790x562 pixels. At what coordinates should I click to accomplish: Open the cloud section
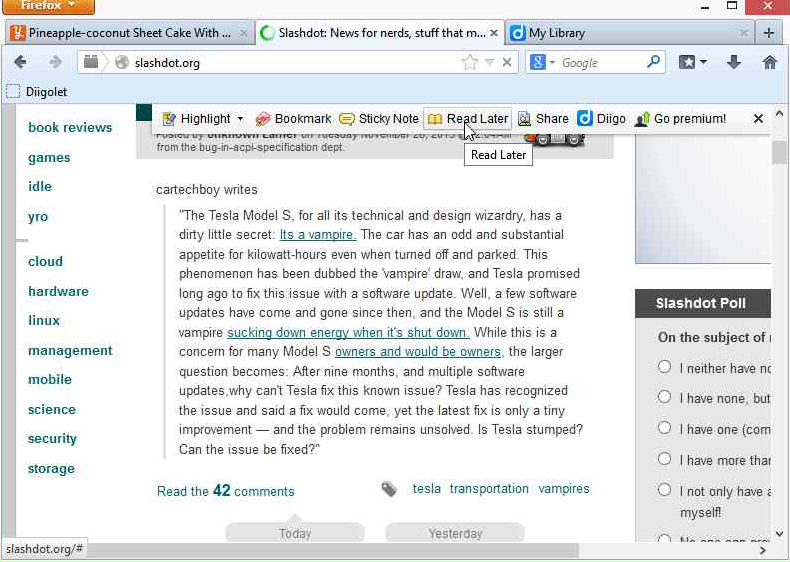pyautogui.click(x=45, y=262)
